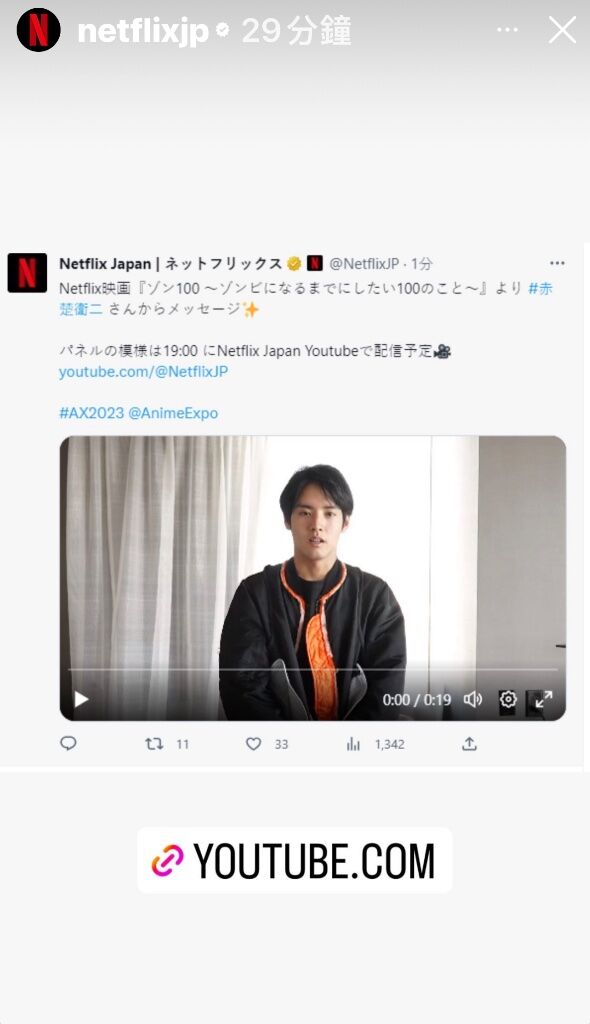Mute the video volume
The height and width of the screenshot is (1024, 590).
pyautogui.click(x=472, y=699)
